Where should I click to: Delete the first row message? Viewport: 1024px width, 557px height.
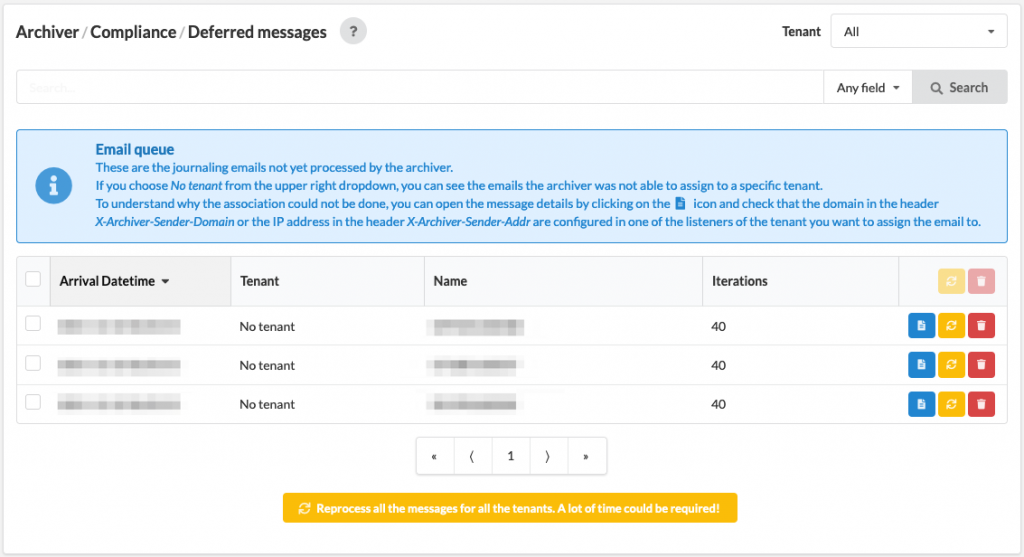(x=981, y=326)
